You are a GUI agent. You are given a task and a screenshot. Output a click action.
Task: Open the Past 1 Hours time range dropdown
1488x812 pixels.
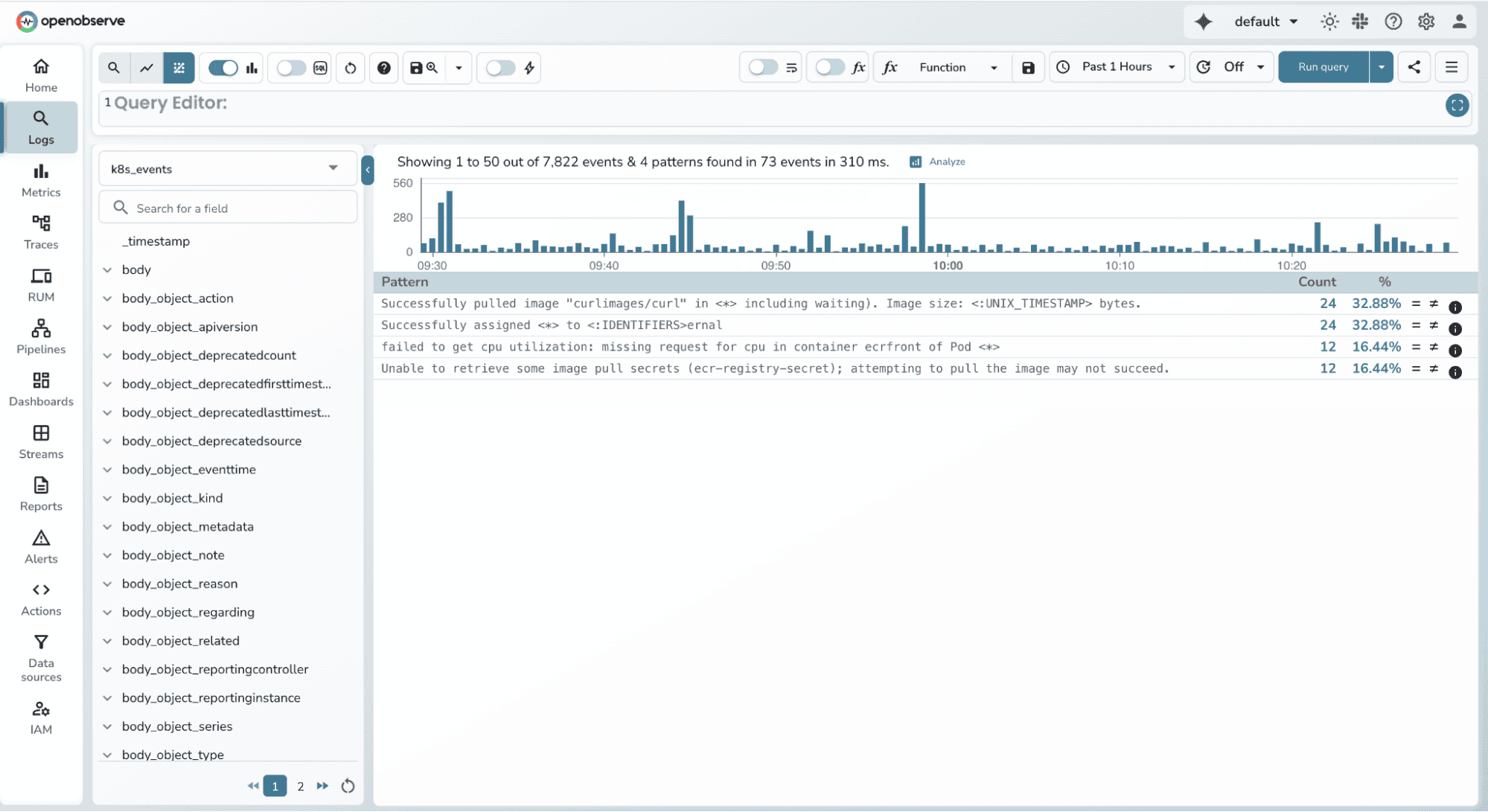1115,67
